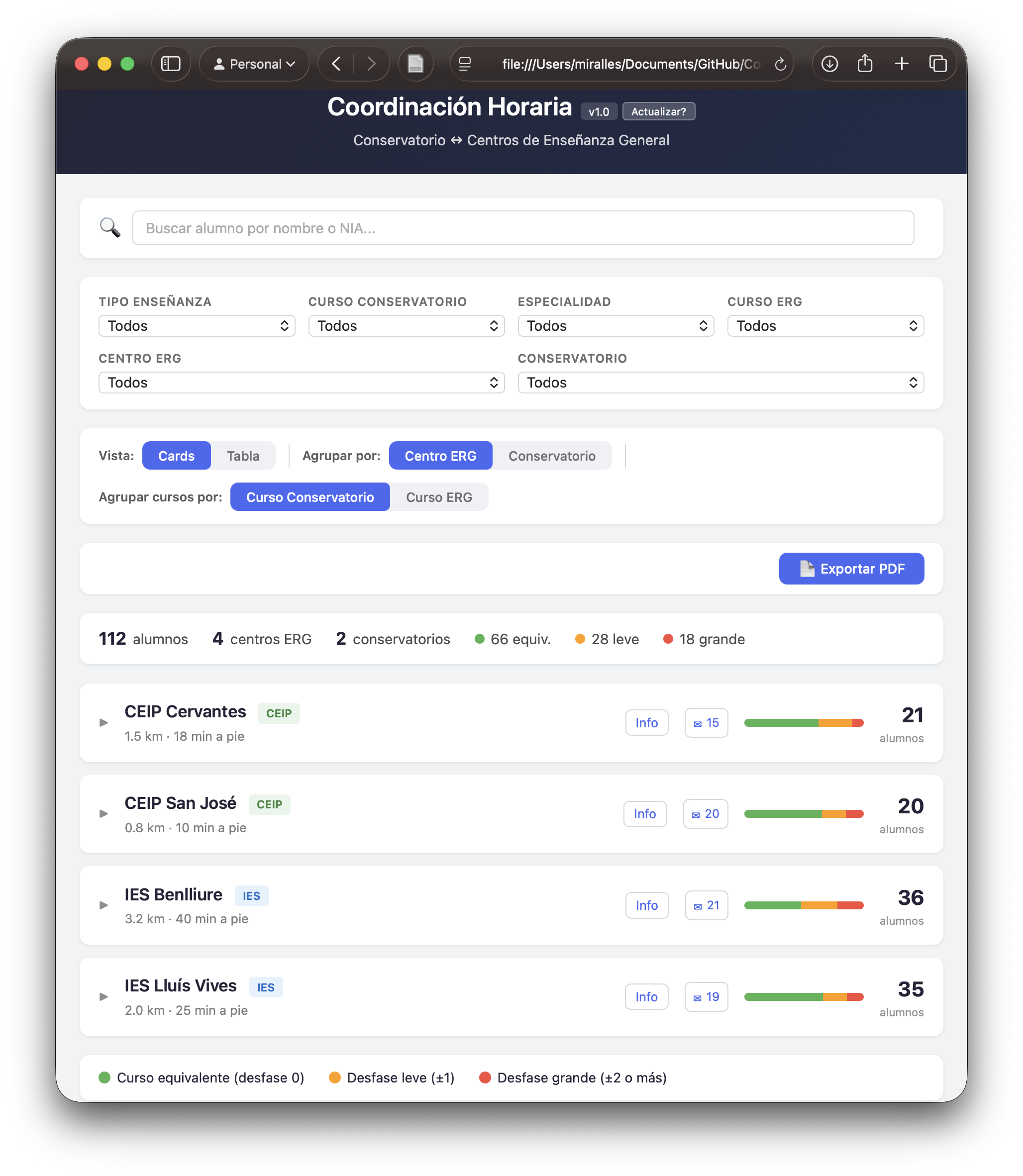Image resolution: width=1023 pixels, height=1176 pixels.
Task: Expand the CEIP Cervantes card details
Action: [104, 722]
